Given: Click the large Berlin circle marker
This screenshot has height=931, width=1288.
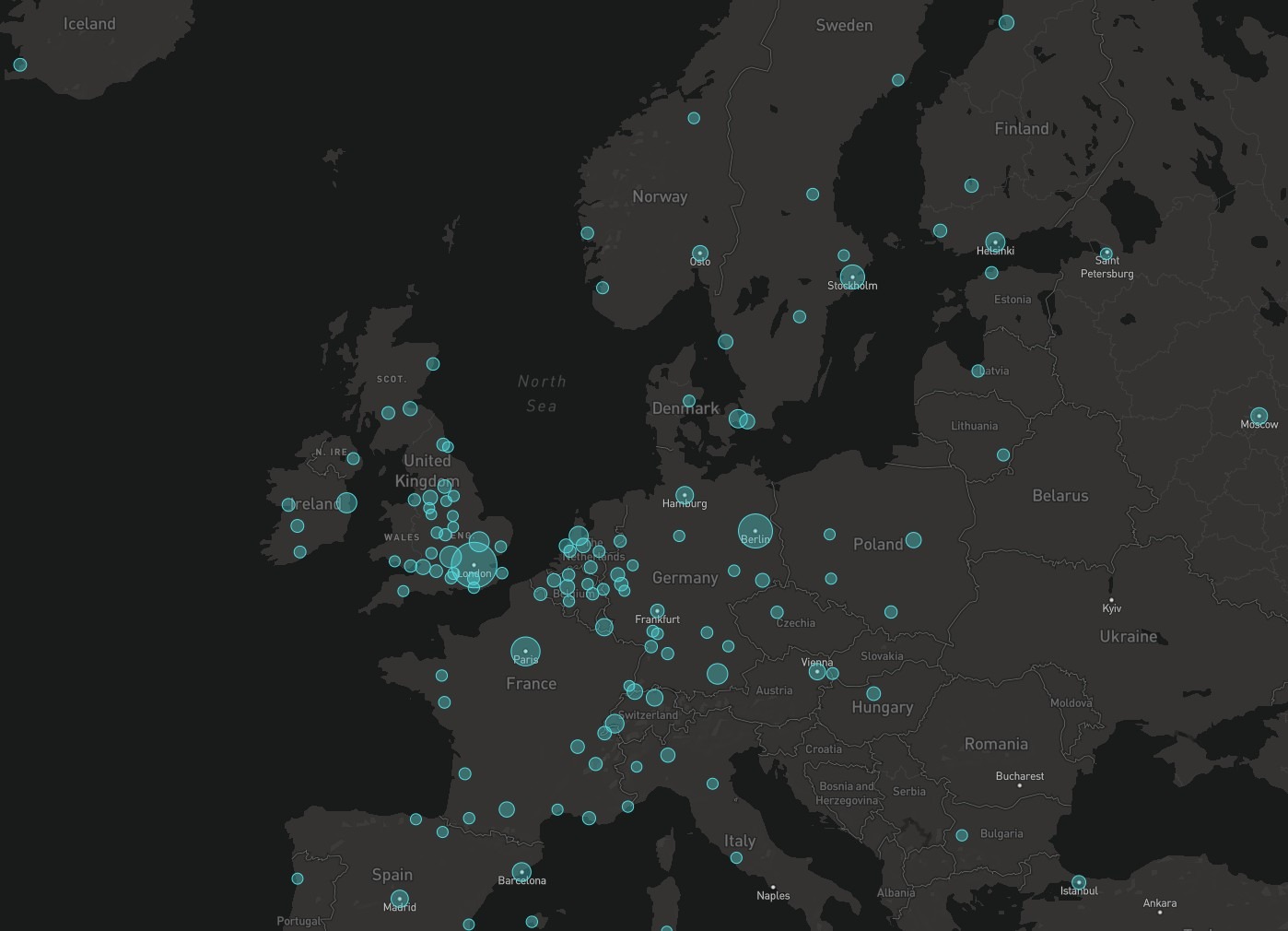Looking at the screenshot, I should click(x=755, y=531).
